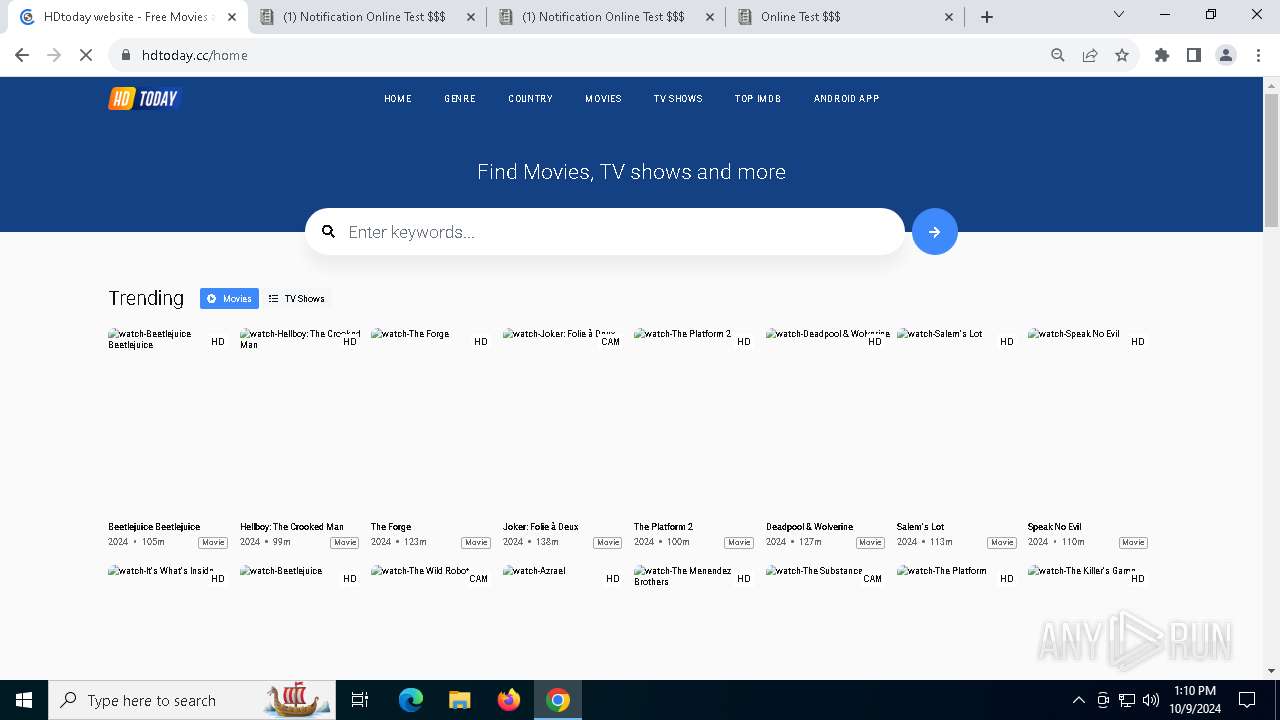Screen dimensions: 1280x720
Task: Toggle the browser side panel icon
Action: pyautogui.click(x=1194, y=55)
